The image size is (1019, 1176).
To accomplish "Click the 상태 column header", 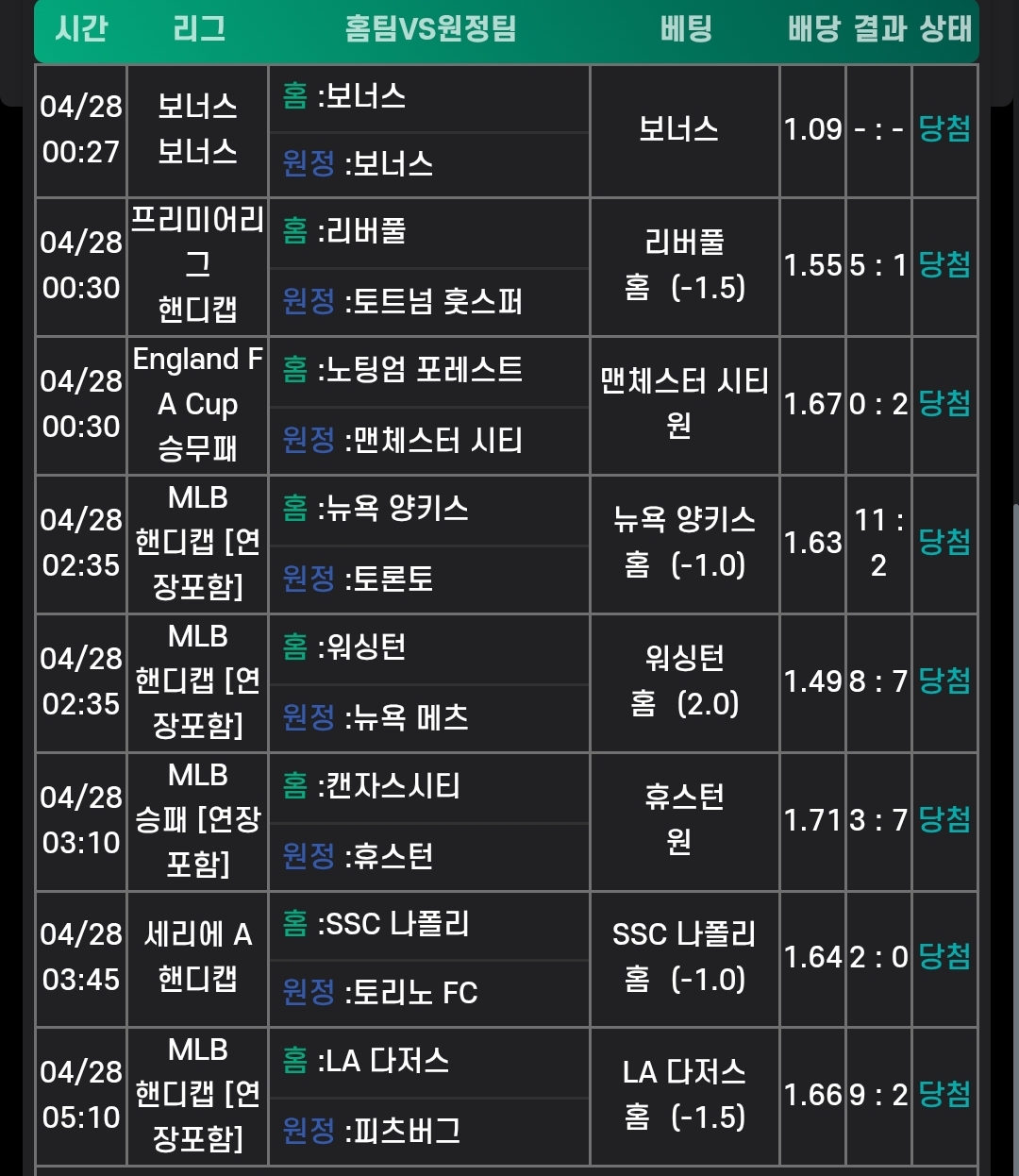I will coord(945,29).
